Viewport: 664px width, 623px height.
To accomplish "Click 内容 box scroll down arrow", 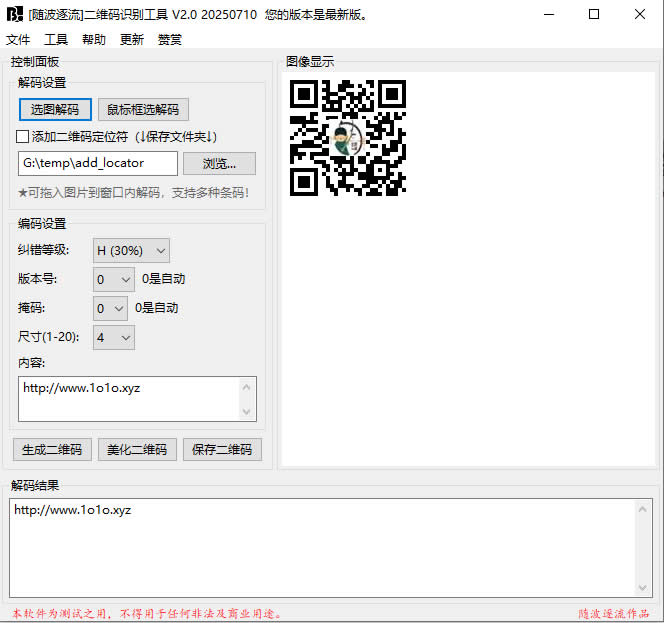I will point(246,412).
